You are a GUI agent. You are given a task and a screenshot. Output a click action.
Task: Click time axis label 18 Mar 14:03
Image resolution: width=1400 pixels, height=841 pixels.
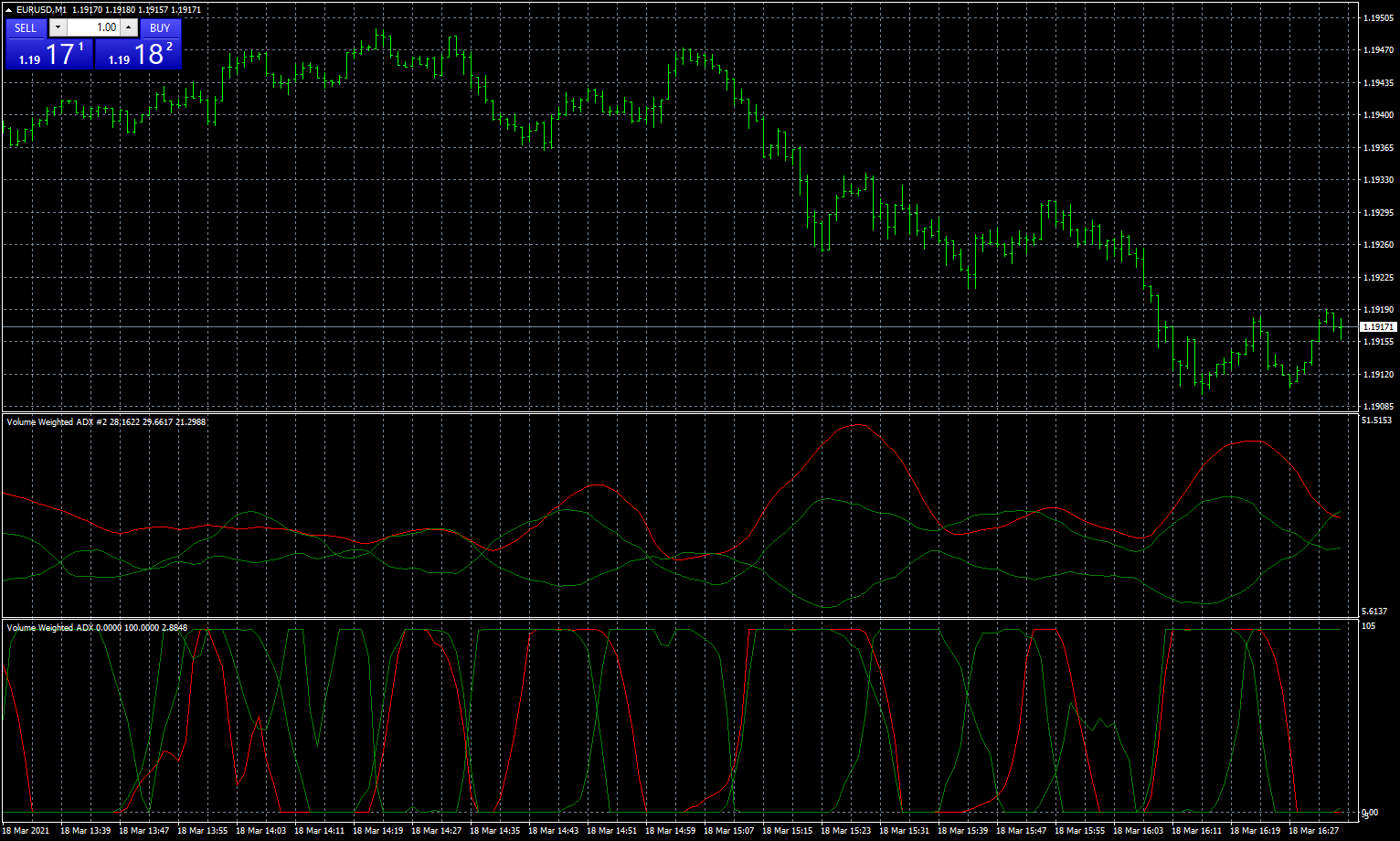[261, 831]
